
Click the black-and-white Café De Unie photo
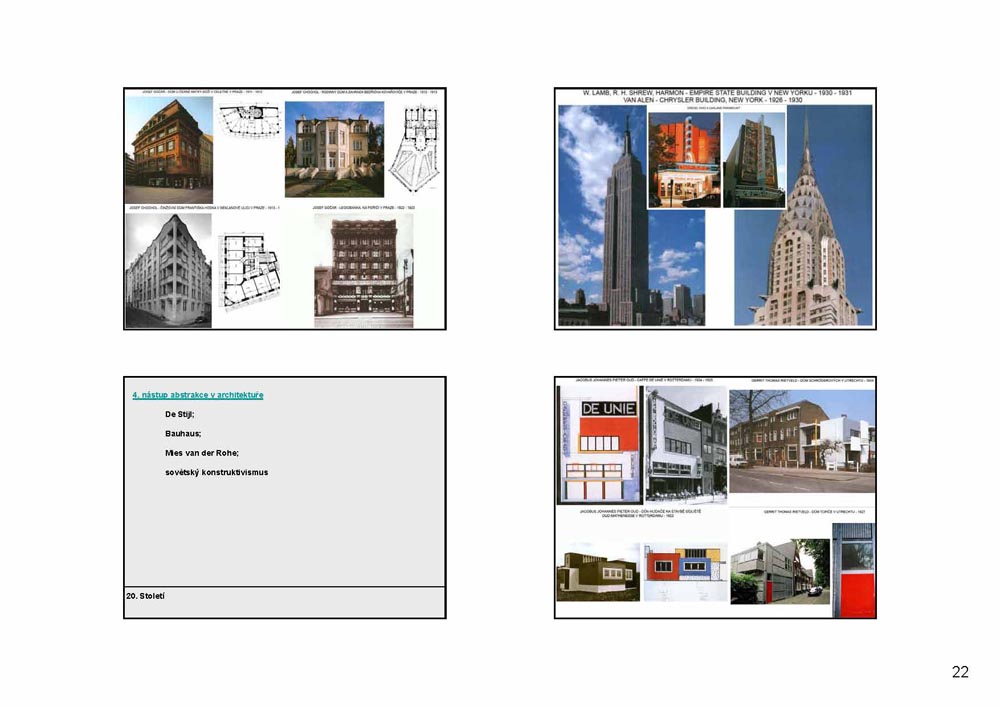point(686,444)
